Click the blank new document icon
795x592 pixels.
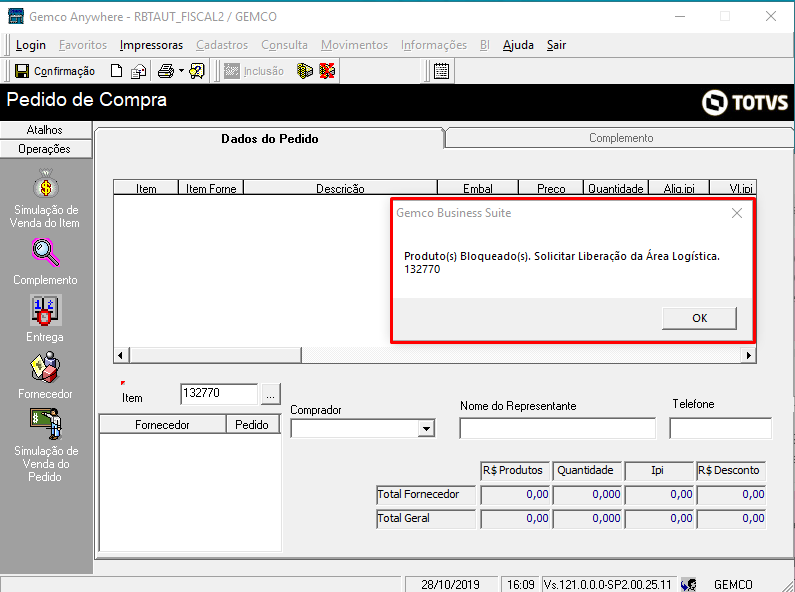[x=116, y=71]
